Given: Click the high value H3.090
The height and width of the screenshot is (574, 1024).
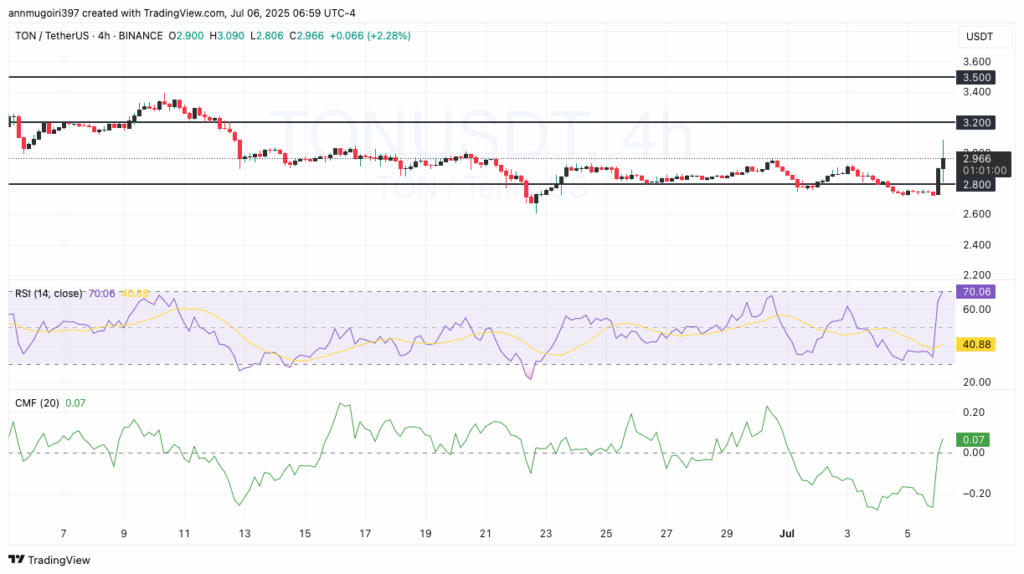Looking at the screenshot, I should 227,36.
